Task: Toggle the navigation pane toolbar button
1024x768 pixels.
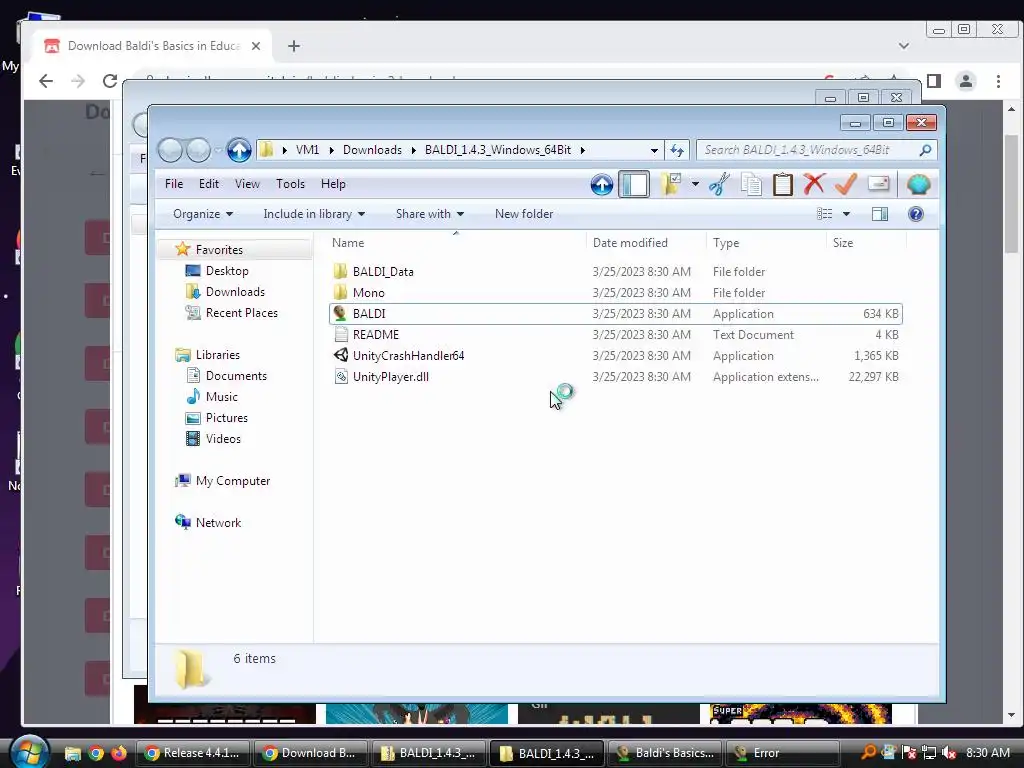Action: click(x=633, y=184)
